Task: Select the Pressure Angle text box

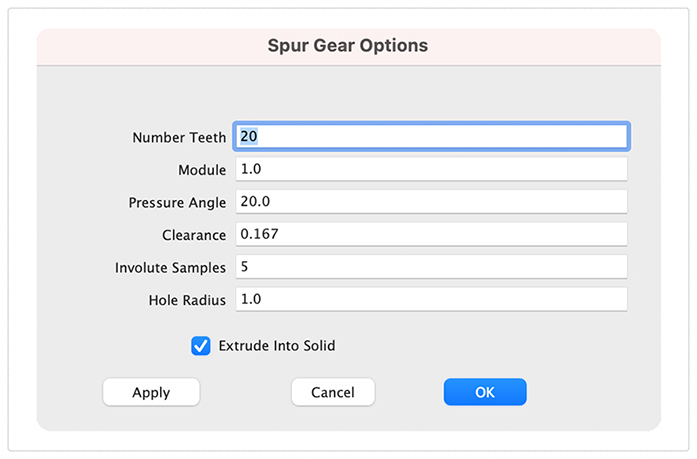Action: click(430, 201)
